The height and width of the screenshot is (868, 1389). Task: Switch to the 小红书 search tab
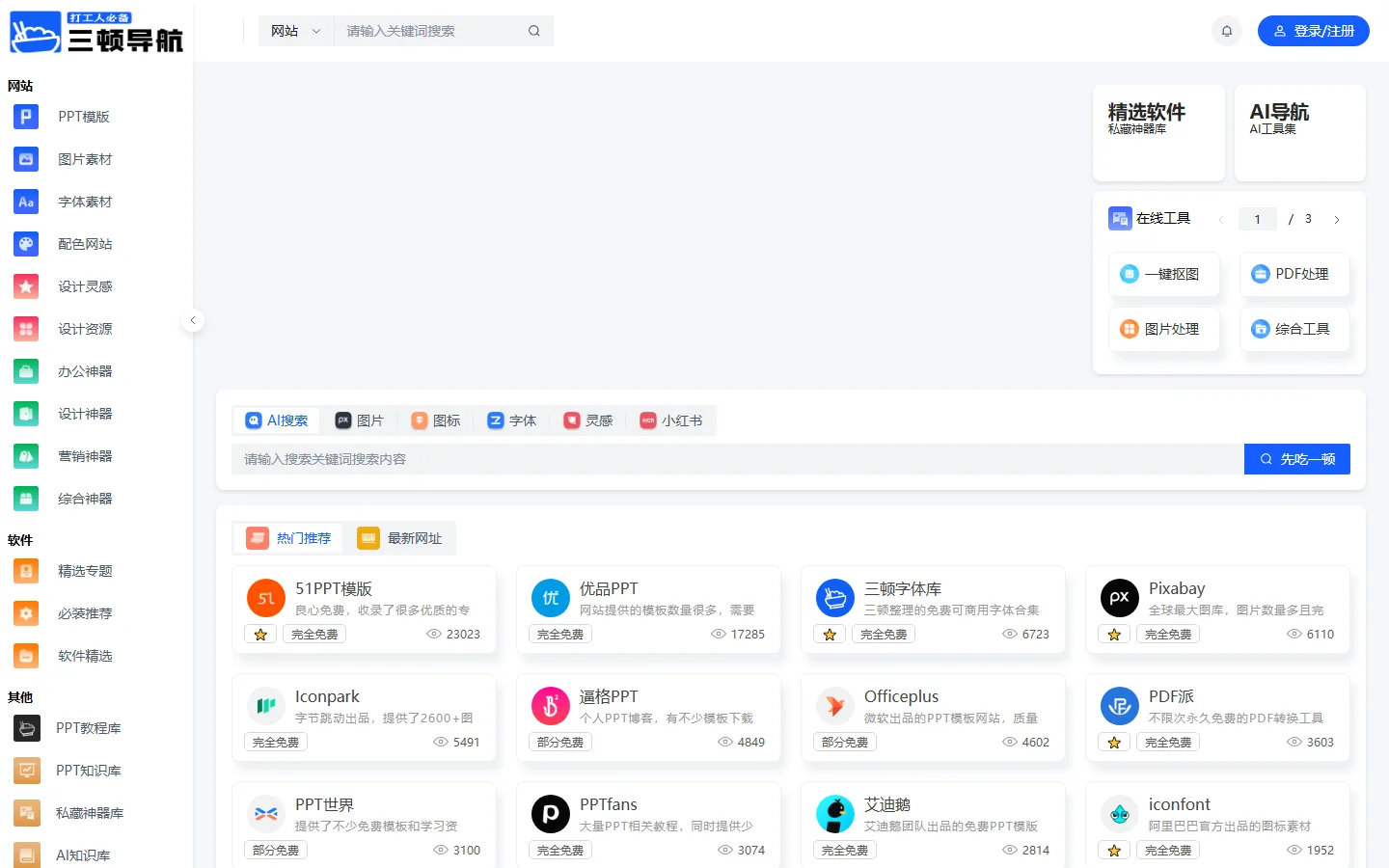pyautogui.click(x=670, y=420)
